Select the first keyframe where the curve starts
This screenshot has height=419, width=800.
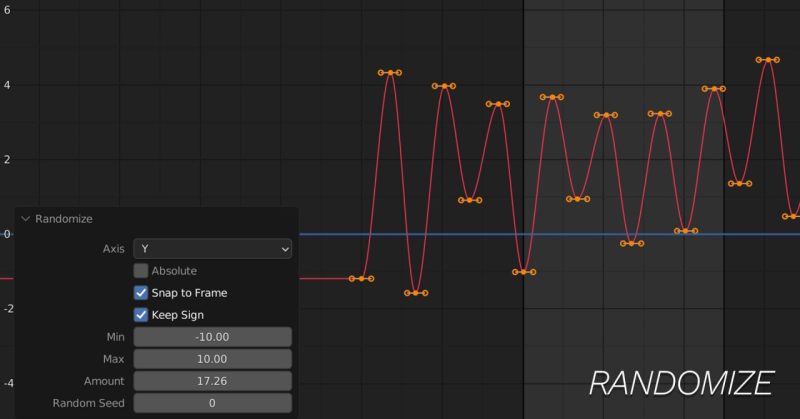pos(361,278)
